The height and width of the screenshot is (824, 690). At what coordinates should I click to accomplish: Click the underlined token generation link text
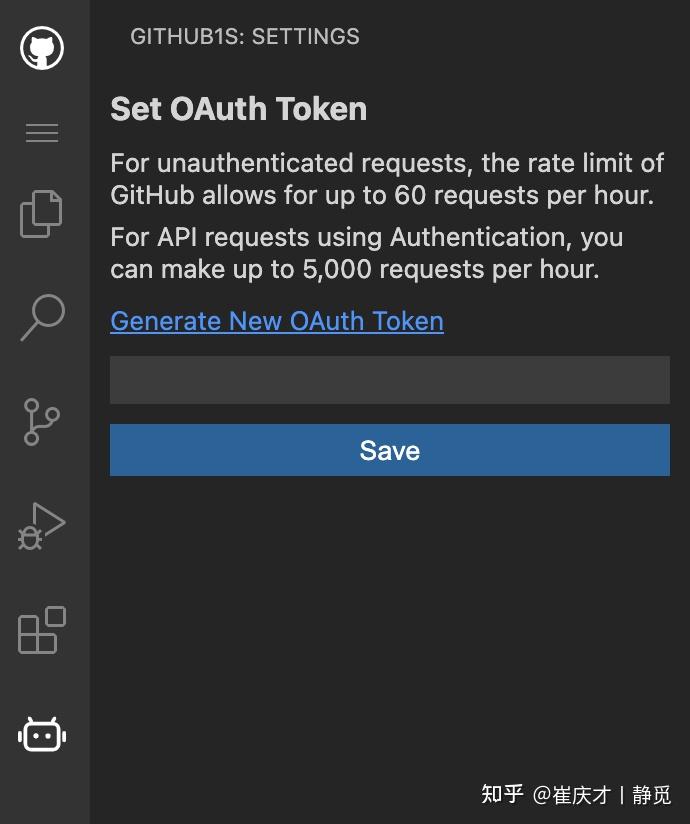277,321
